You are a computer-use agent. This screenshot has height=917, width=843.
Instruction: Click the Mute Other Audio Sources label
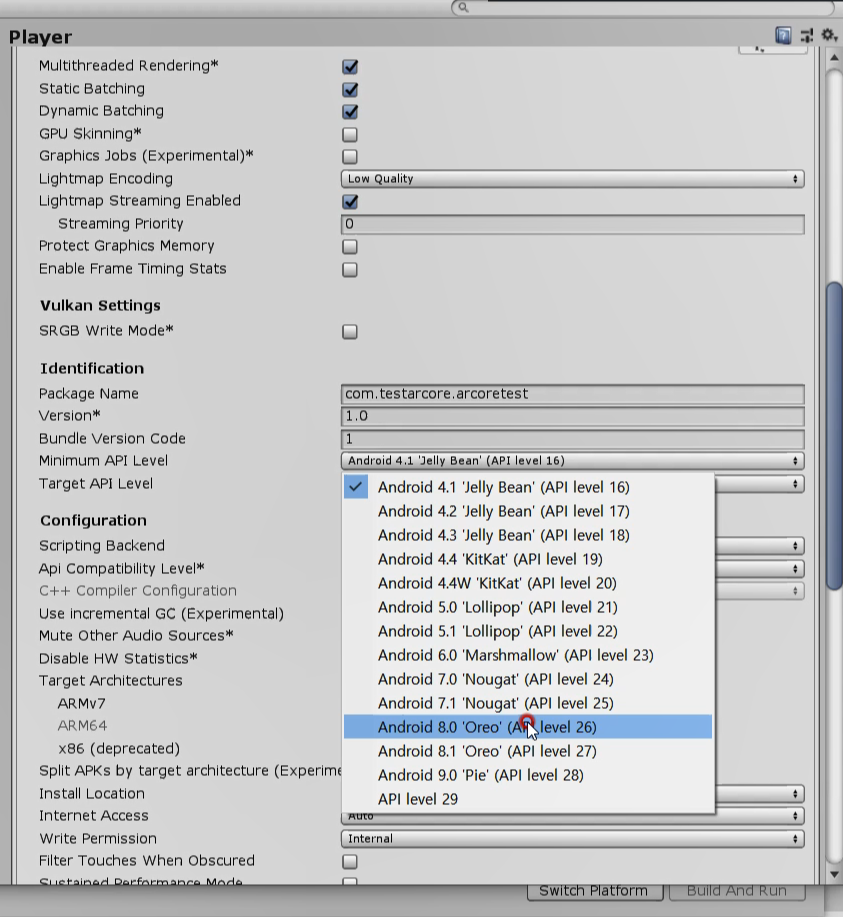(136, 636)
